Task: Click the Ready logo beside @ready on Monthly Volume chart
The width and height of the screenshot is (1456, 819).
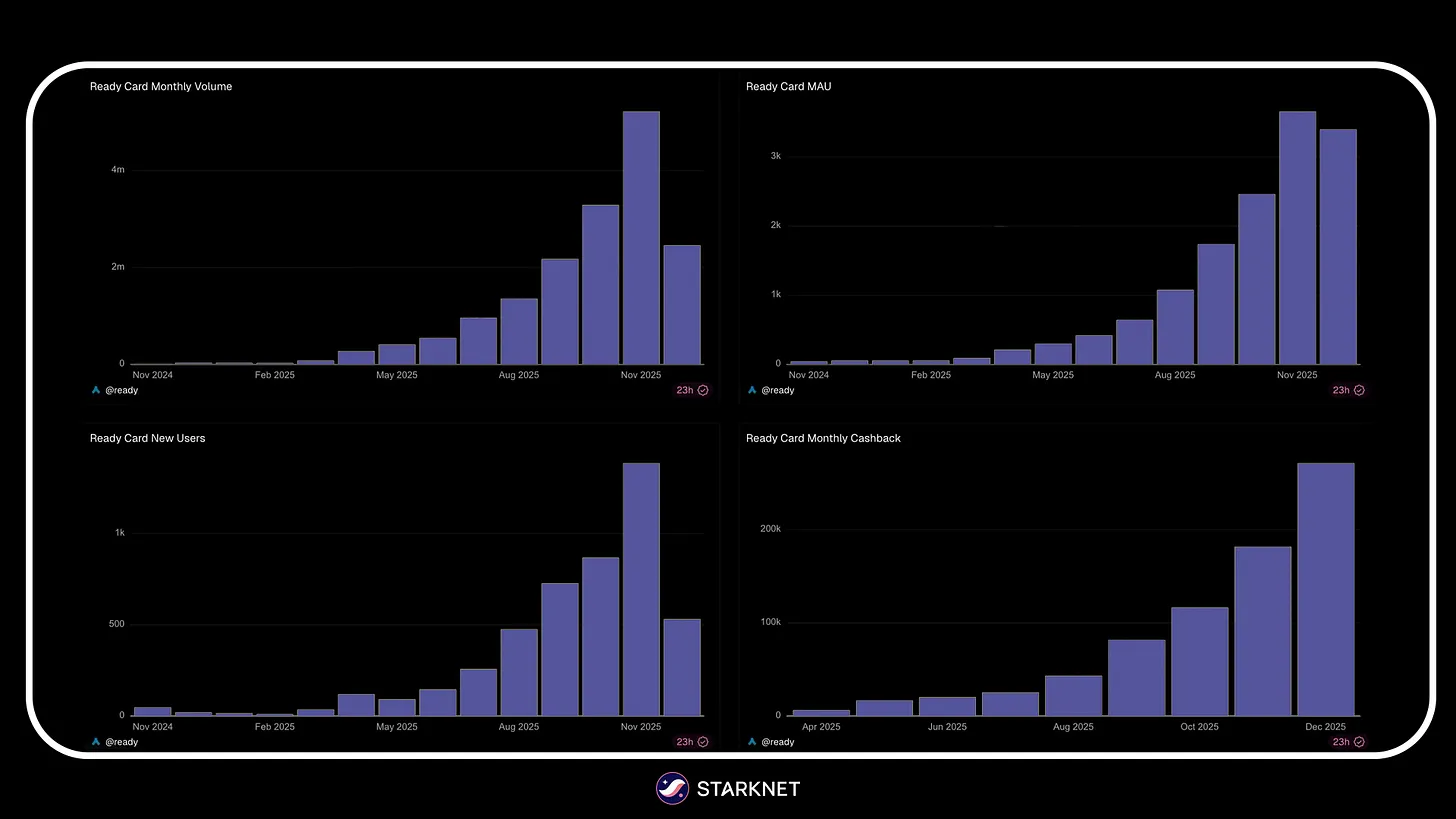Action: (95, 390)
